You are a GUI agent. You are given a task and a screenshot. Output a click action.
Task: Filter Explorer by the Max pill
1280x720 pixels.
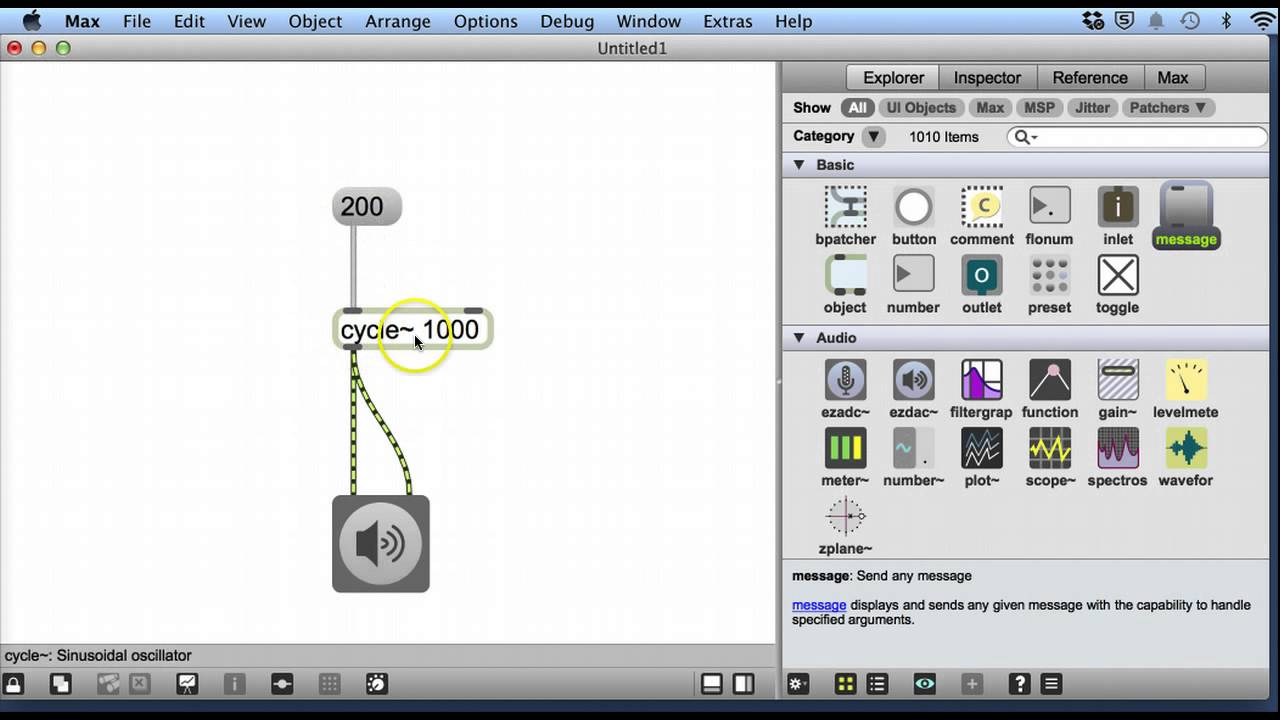pyautogui.click(x=990, y=108)
